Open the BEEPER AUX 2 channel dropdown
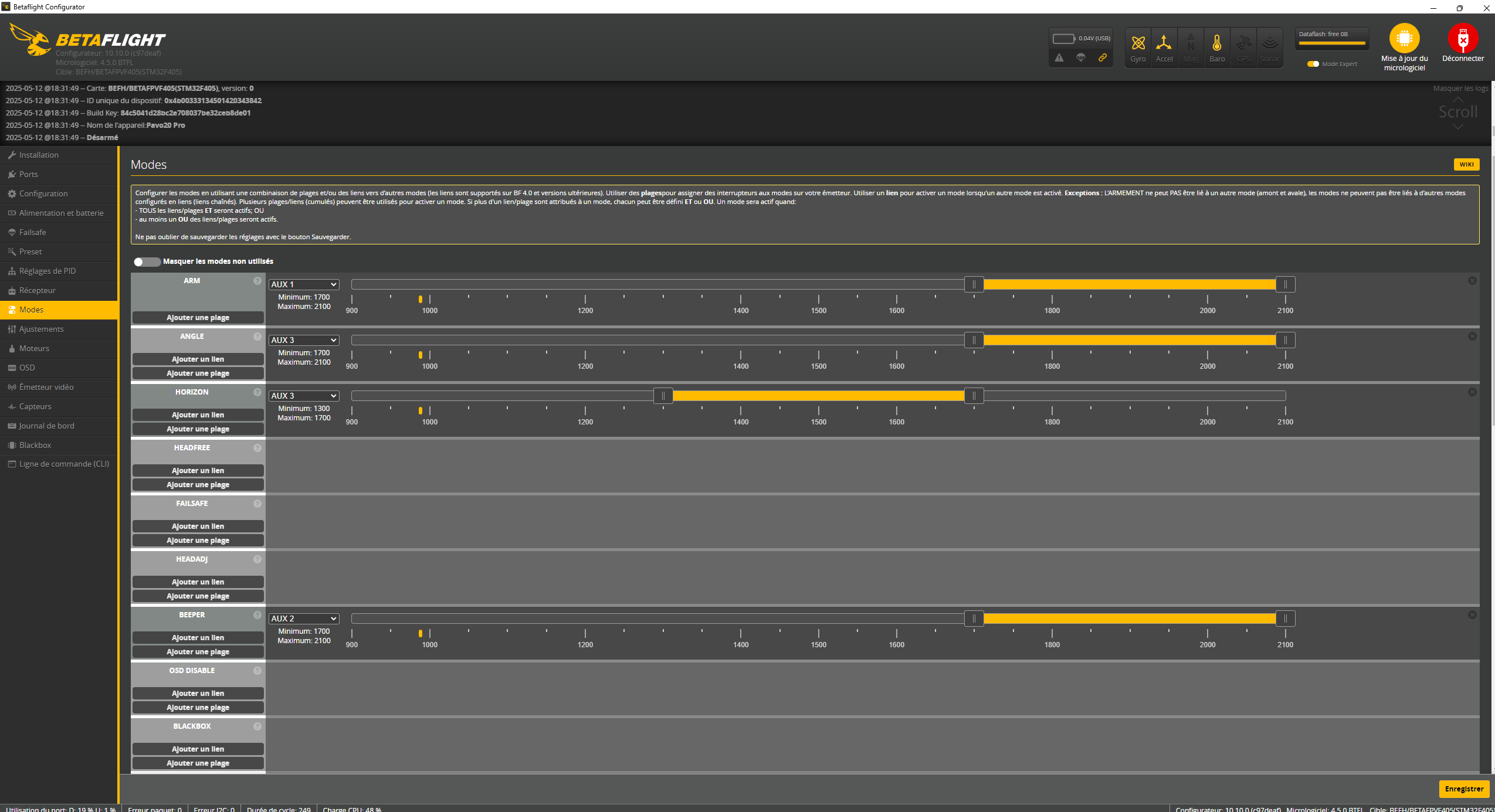 click(x=304, y=619)
